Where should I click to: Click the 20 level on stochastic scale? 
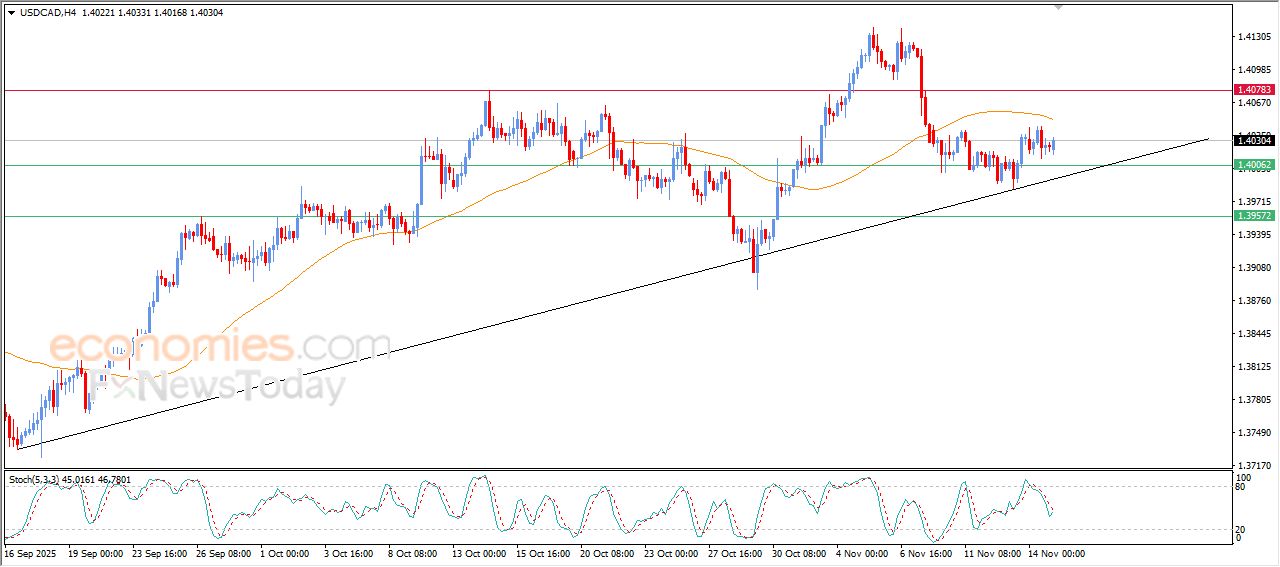pyautogui.click(x=1241, y=529)
